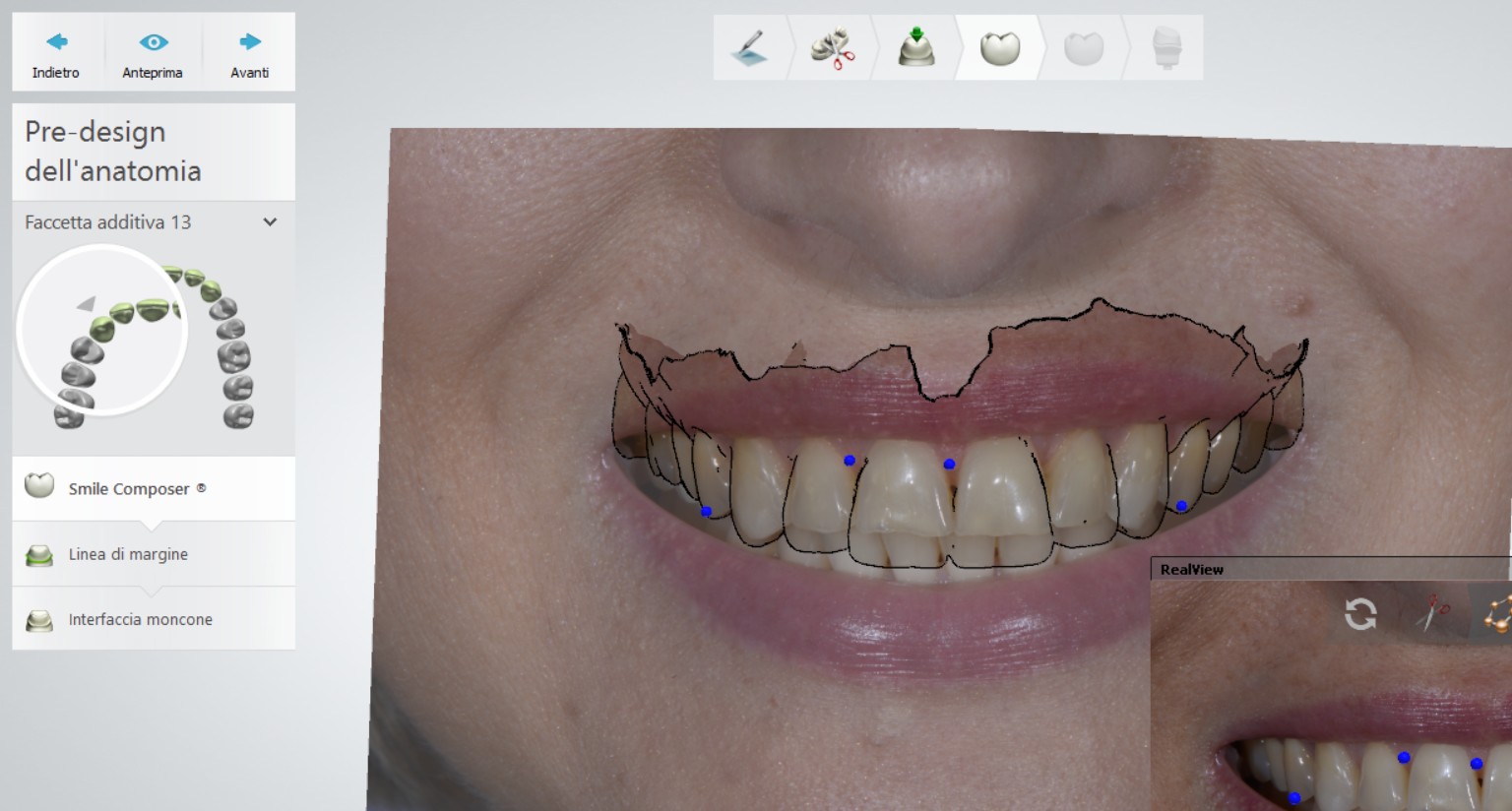The width and height of the screenshot is (1512, 811).
Task: Click the Smile Composer tooth icon
Action: click(39, 485)
